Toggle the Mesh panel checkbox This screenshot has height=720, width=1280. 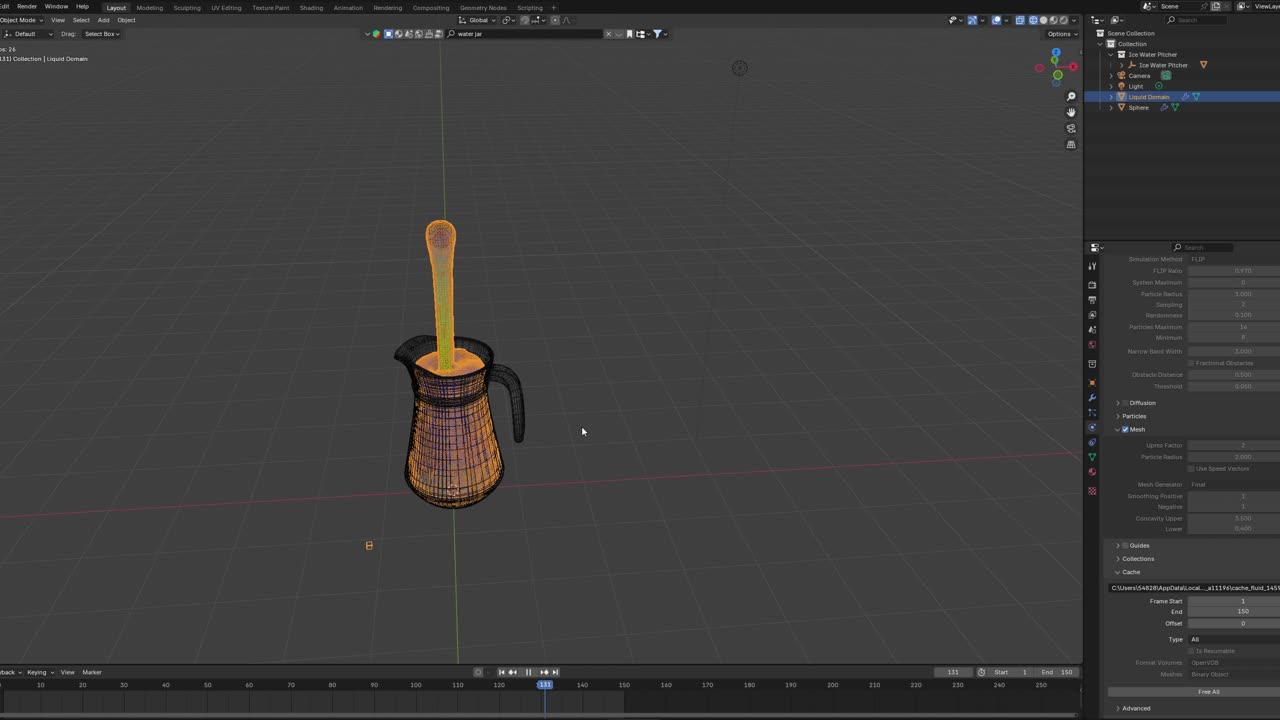tap(1125, 429)
